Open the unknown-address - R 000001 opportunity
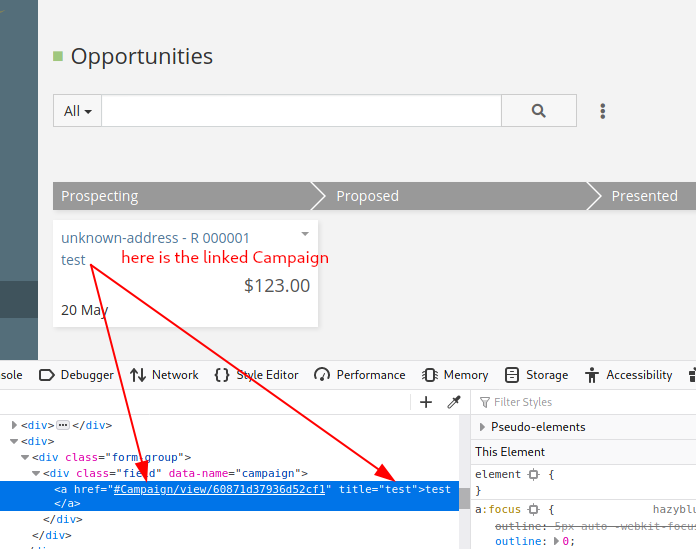 [x=155, y=238]
